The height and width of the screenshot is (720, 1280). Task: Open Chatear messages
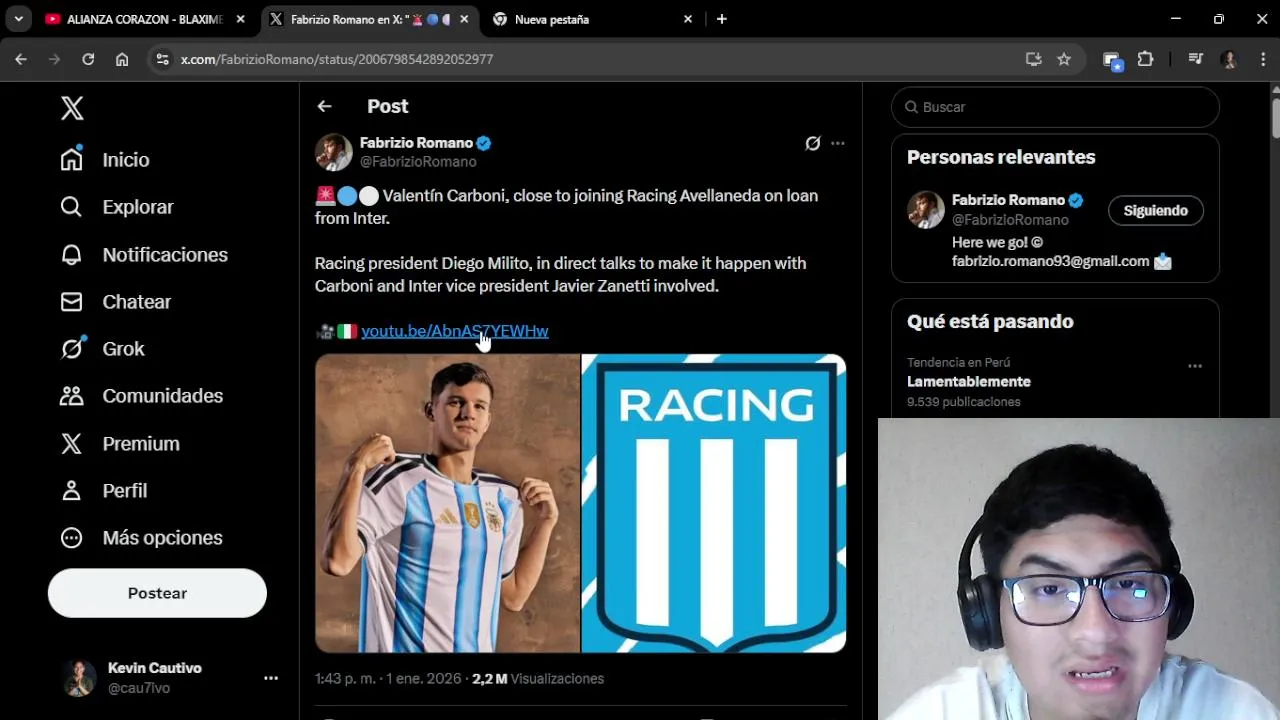pyautogui.click(x=115, y=302)
